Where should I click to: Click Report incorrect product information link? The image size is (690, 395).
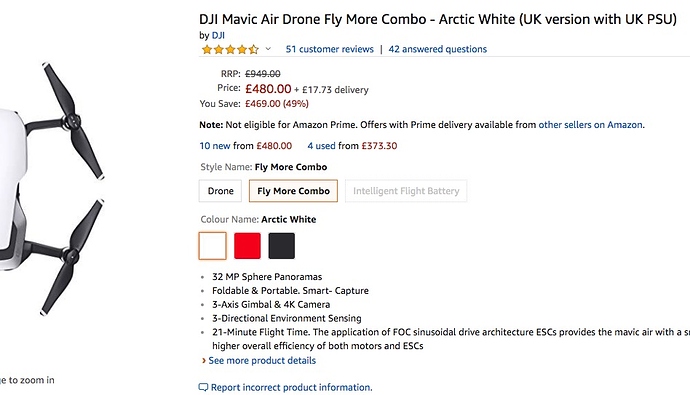point(291,388)
